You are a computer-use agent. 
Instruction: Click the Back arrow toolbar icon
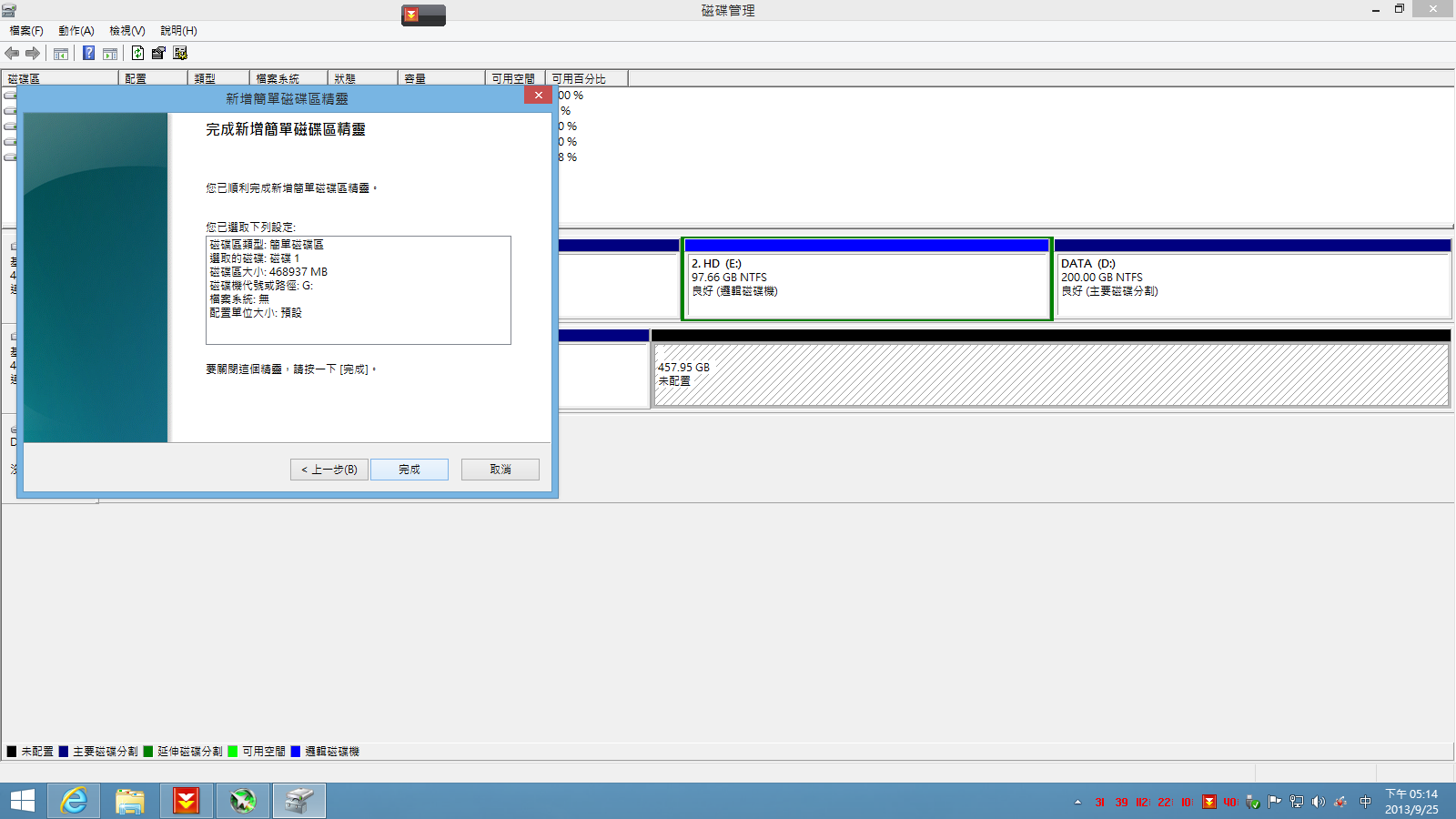pos(12,54)
